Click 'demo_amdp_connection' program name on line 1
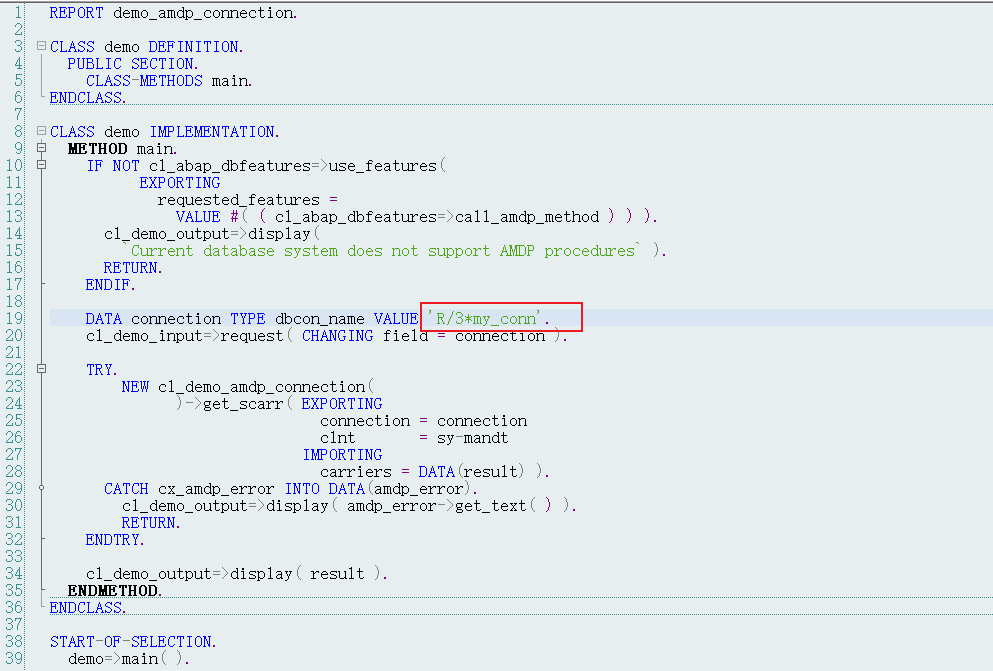The height and width of the screenshot is (671, 993). point(203,13)
